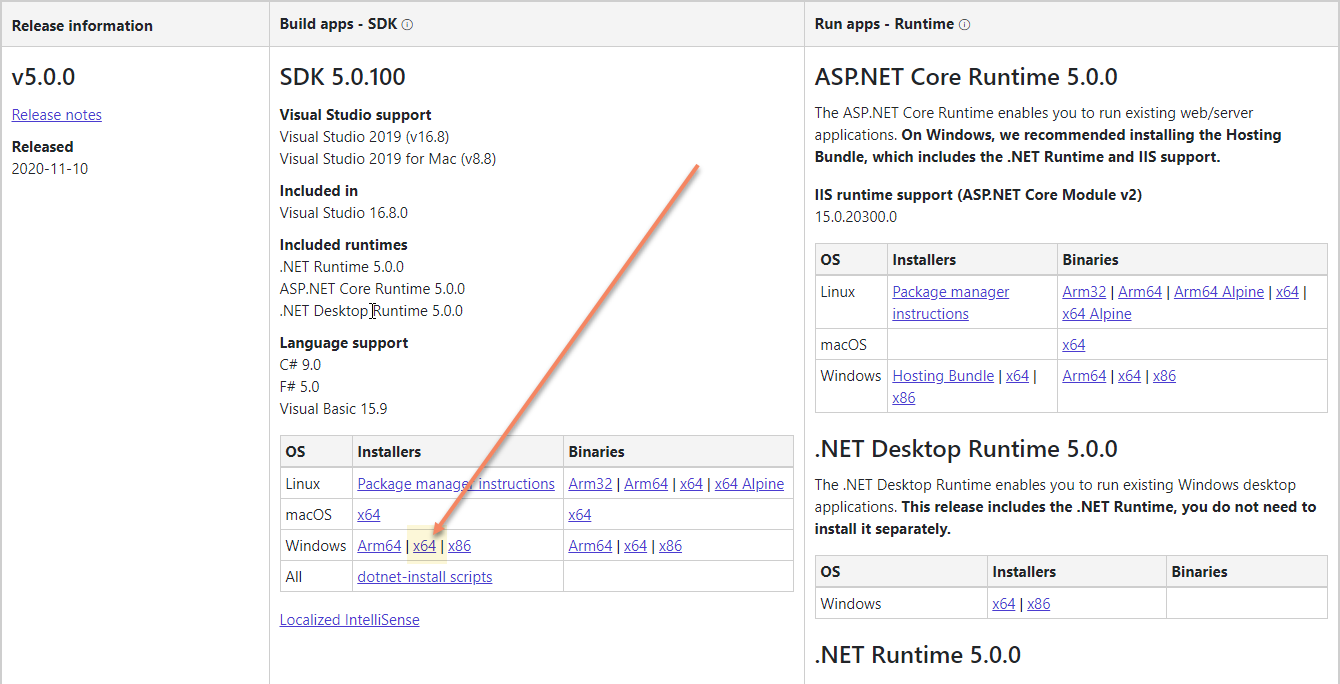
Task: Download ASP.NET Core Hosting Bundle
Action: [x=943, y=376]
